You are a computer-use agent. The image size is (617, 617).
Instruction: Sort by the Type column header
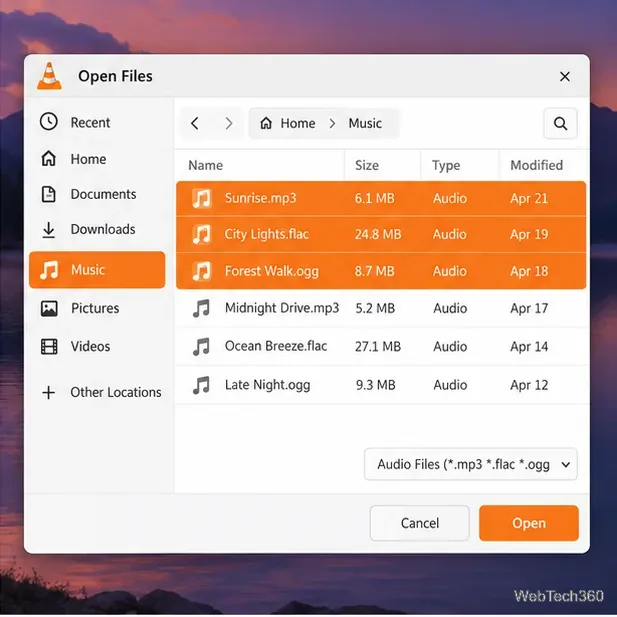click(x=446, y=165)
